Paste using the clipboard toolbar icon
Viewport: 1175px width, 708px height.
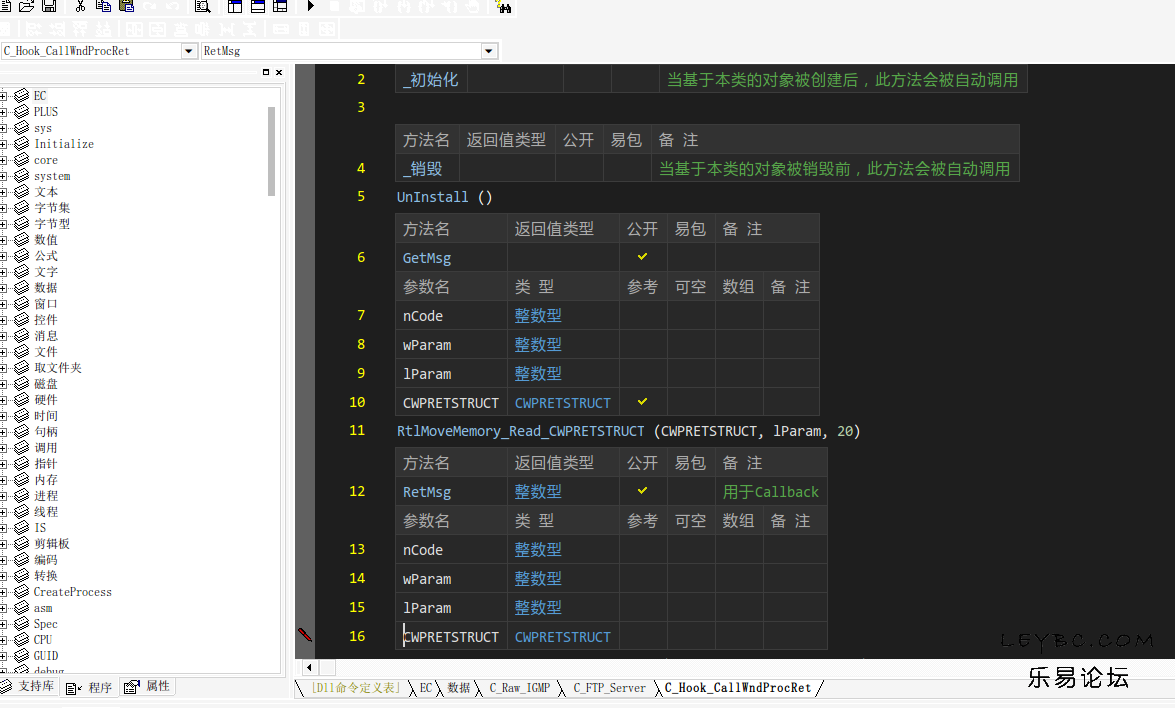tap(127, 6)
